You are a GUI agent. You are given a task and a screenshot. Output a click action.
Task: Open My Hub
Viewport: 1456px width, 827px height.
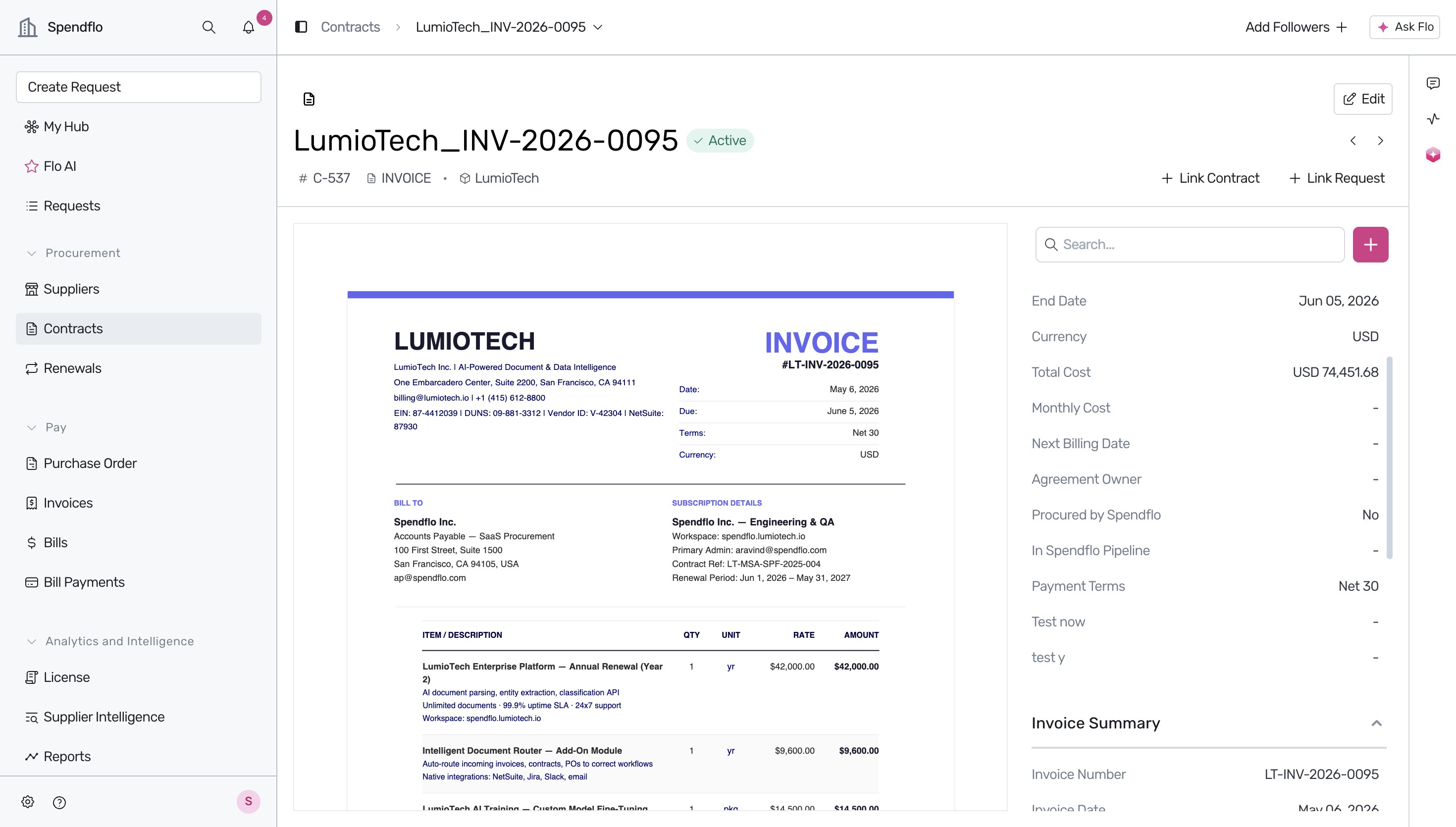tap(139, 126)
